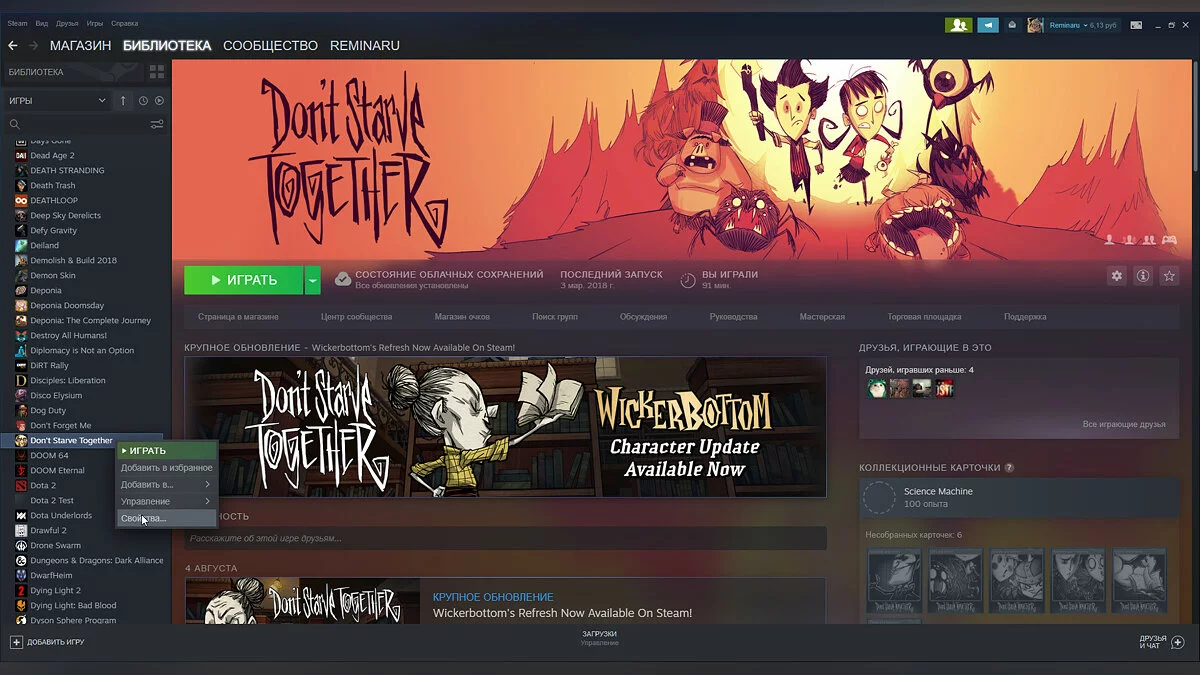The image size is (1200, 675).
Task: Click the DOOM Eternal icon in list
Action: coord(21,470)
